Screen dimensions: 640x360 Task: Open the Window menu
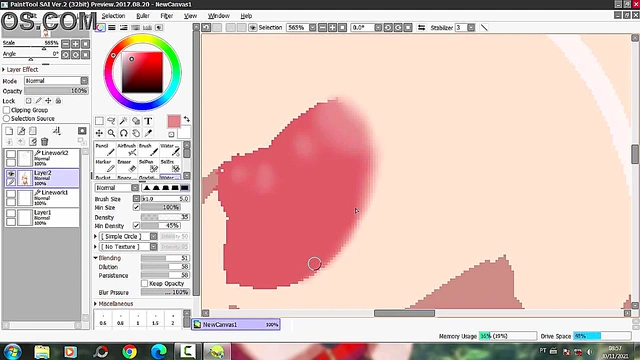(219, 16)
